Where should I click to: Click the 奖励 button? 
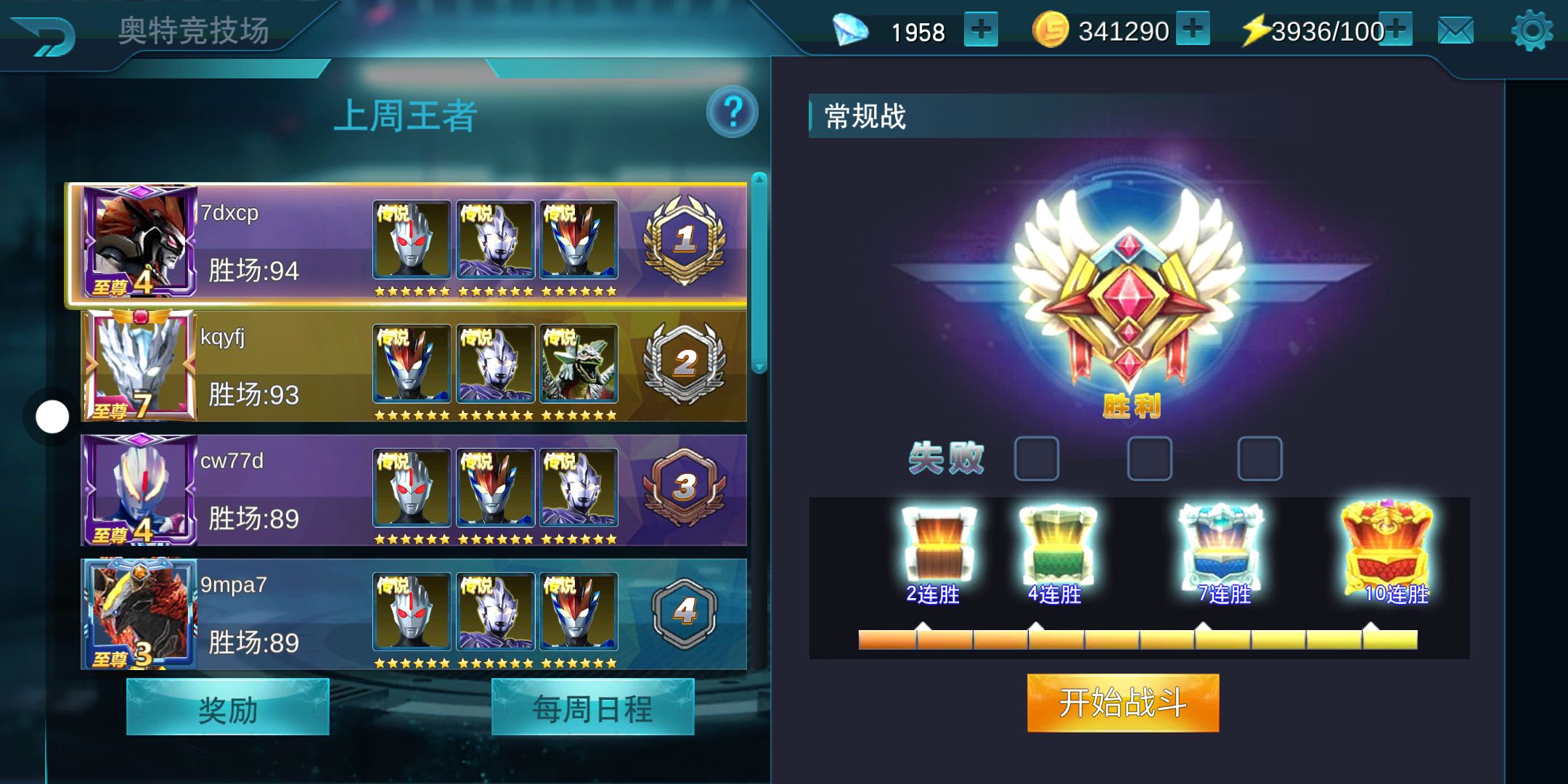(x=228, y=708)
